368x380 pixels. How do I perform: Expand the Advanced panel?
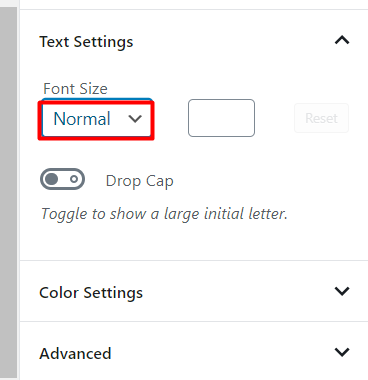[x=194, y=352]
